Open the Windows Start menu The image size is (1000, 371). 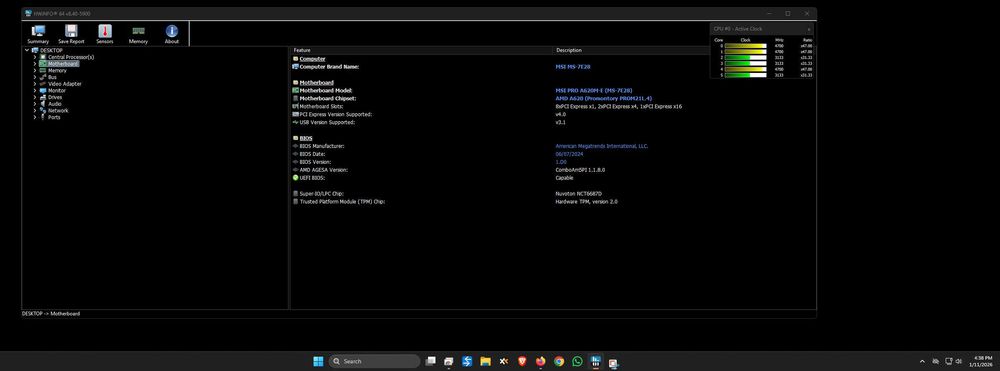[x=318, y=361]
